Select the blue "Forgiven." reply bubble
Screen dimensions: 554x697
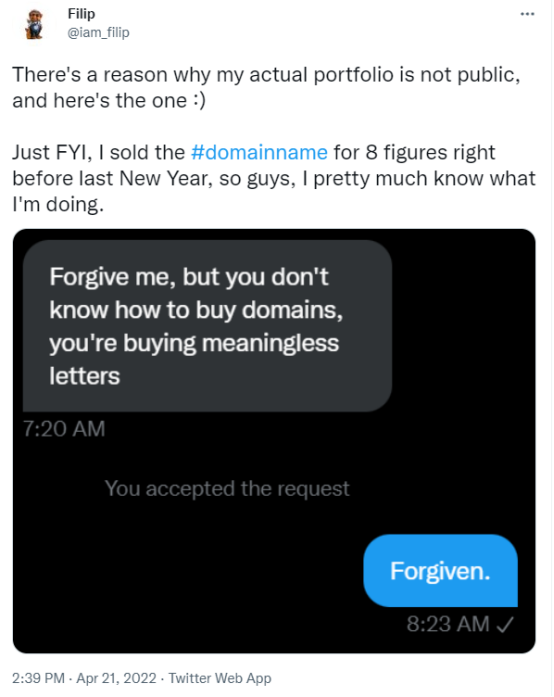pyautogui.click(x=440, y=571)
